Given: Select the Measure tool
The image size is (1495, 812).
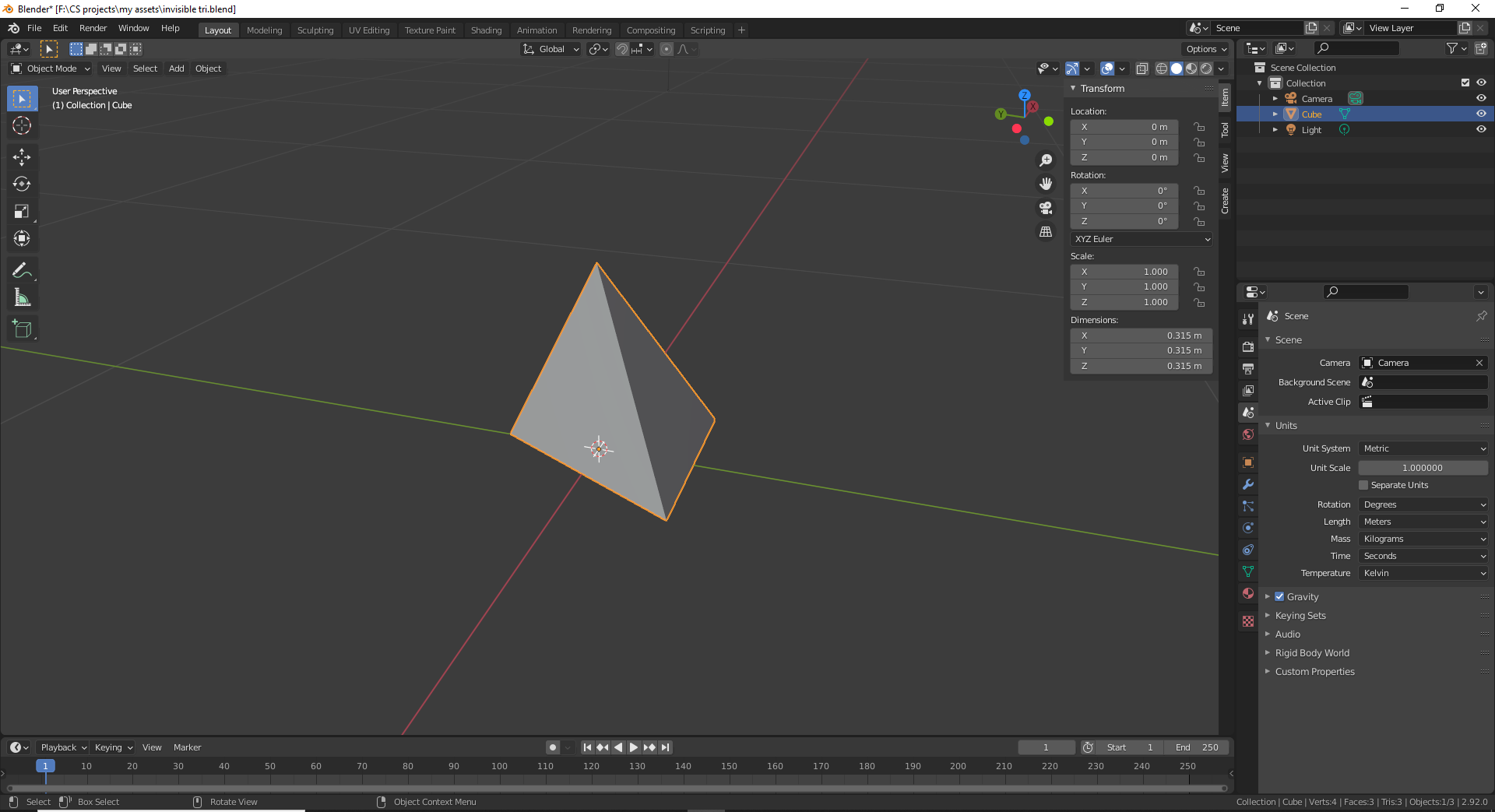Looking at the screenshot, I should 22,298.
